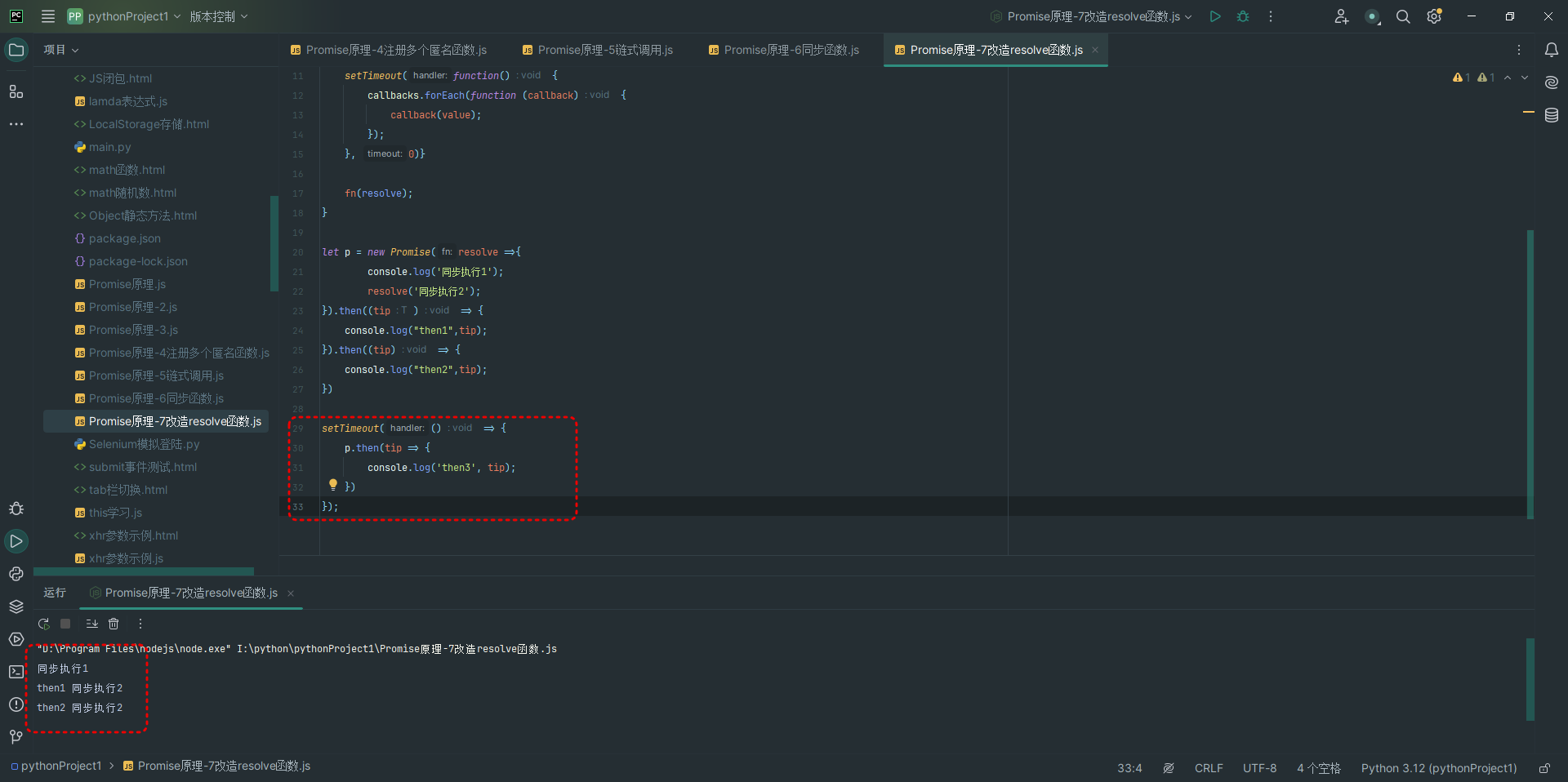Open the Problems tool window
This screenshot has height=782, width=1568.
16,704
